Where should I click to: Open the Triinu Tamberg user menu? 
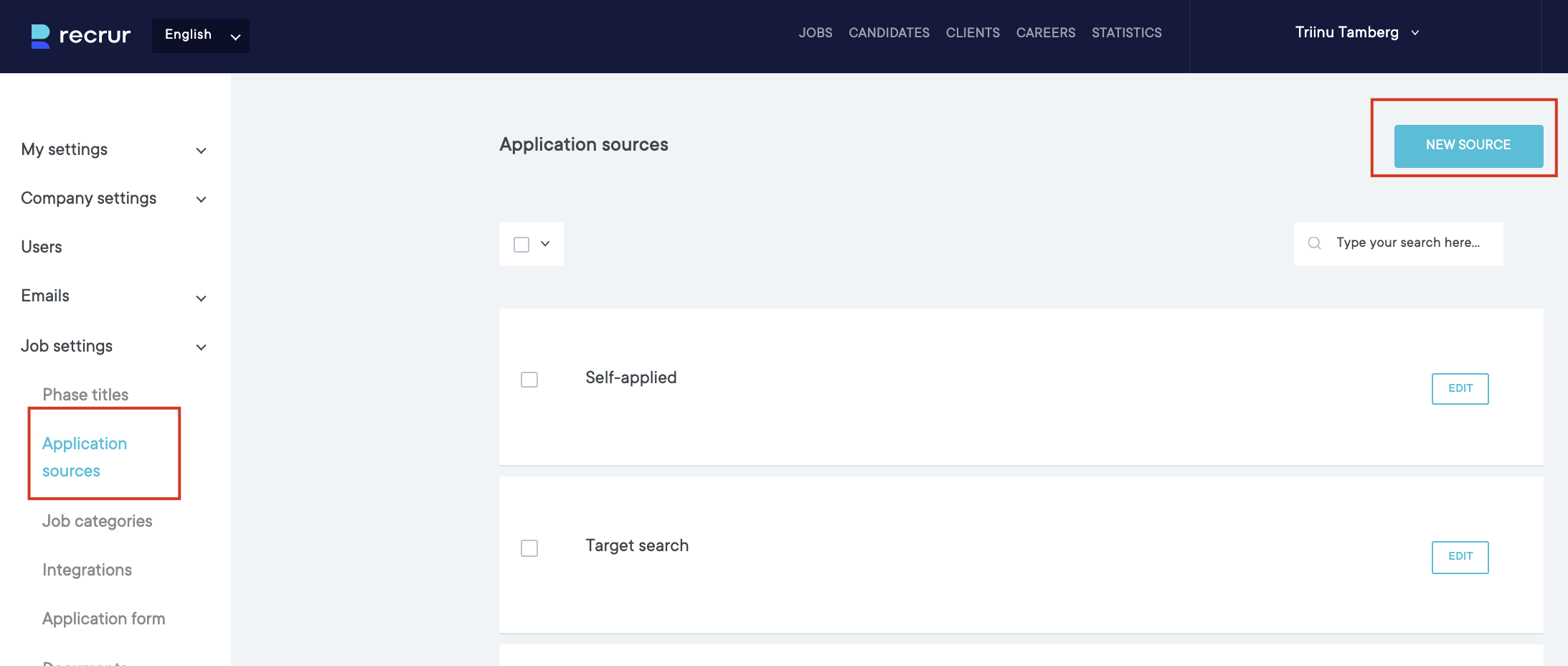coord(1356,33)
